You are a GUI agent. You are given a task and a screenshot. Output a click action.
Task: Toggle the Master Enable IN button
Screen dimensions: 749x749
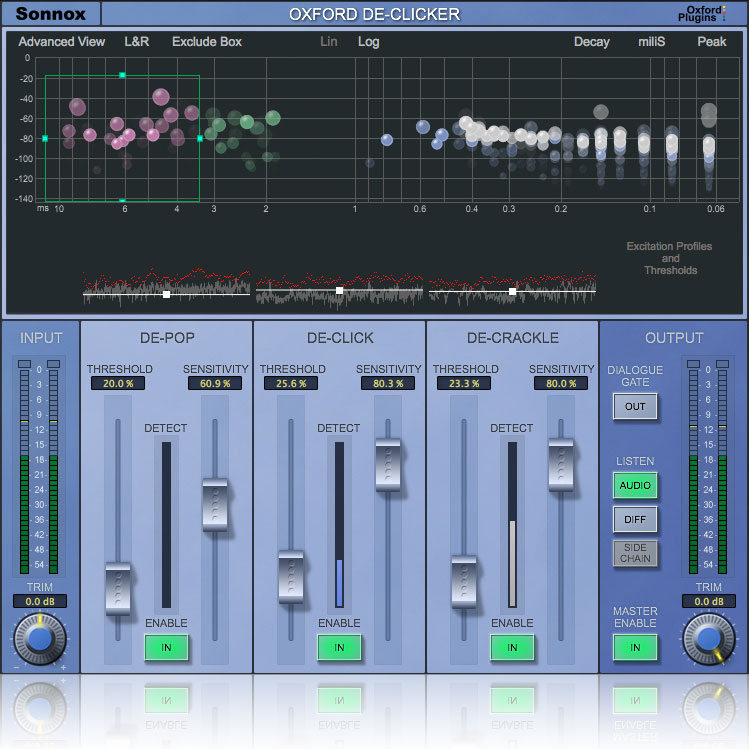635,648
